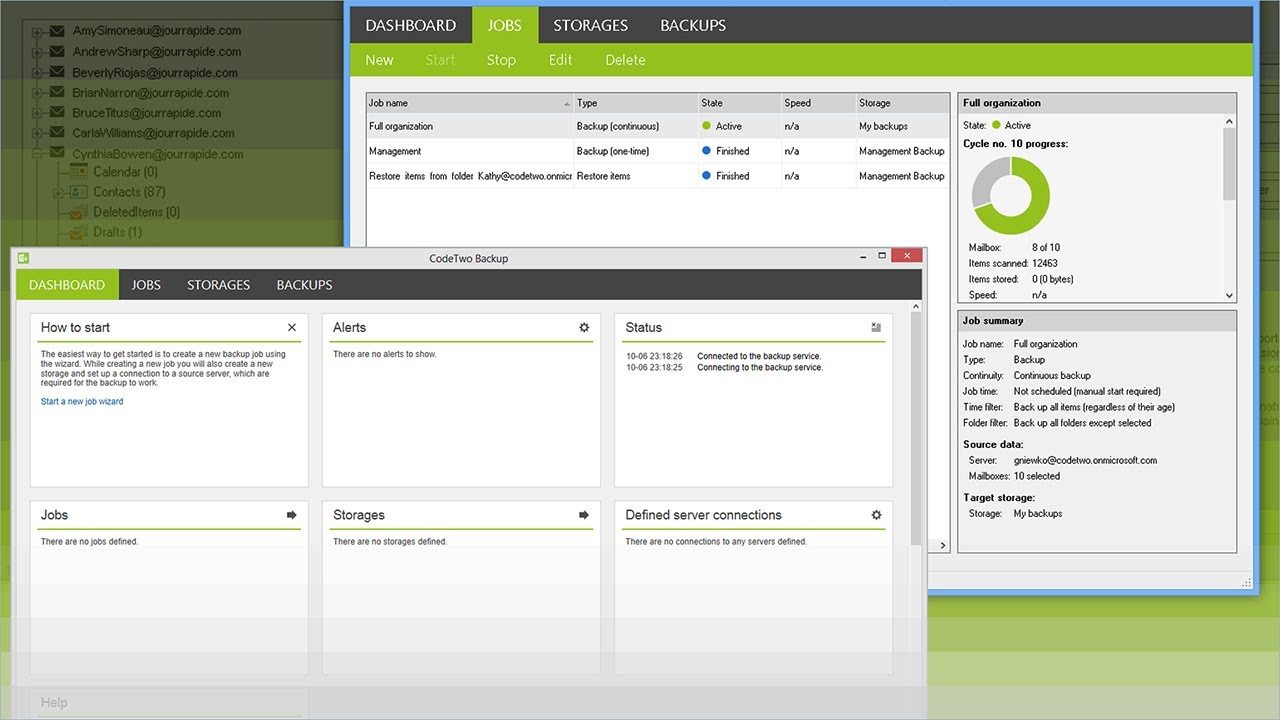Click the DeletedItems folder icon
The width and height of the screenshot is (1280, 720).
pos(78,212)
